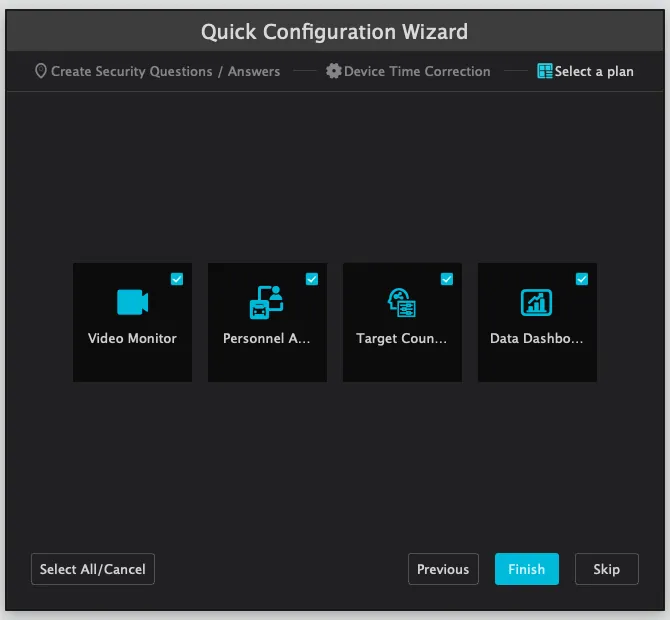Viewport: 670px width, 620px height.
Task: Open the Select a plan step
Action: click(594, 71)
